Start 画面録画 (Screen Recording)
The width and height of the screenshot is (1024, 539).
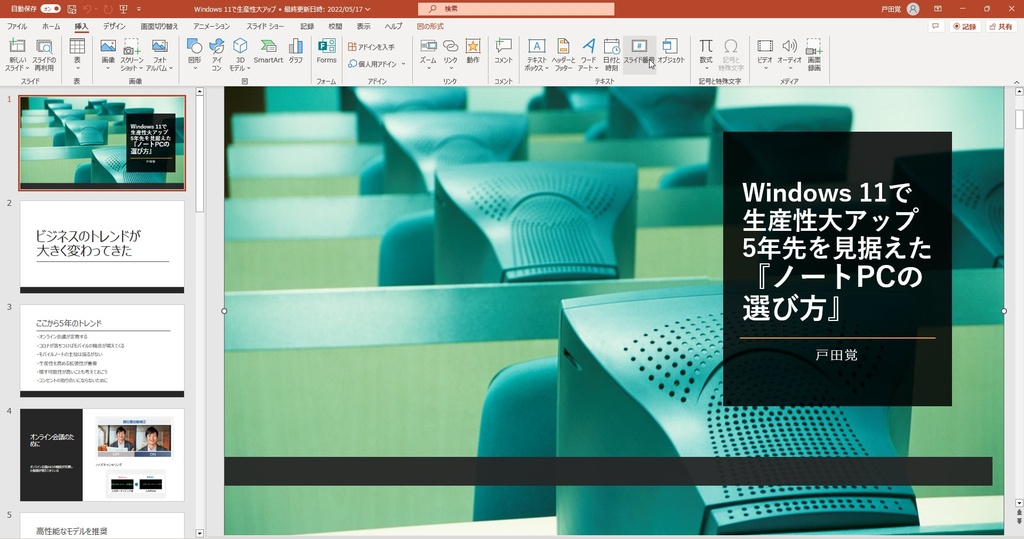click(814, 55)
